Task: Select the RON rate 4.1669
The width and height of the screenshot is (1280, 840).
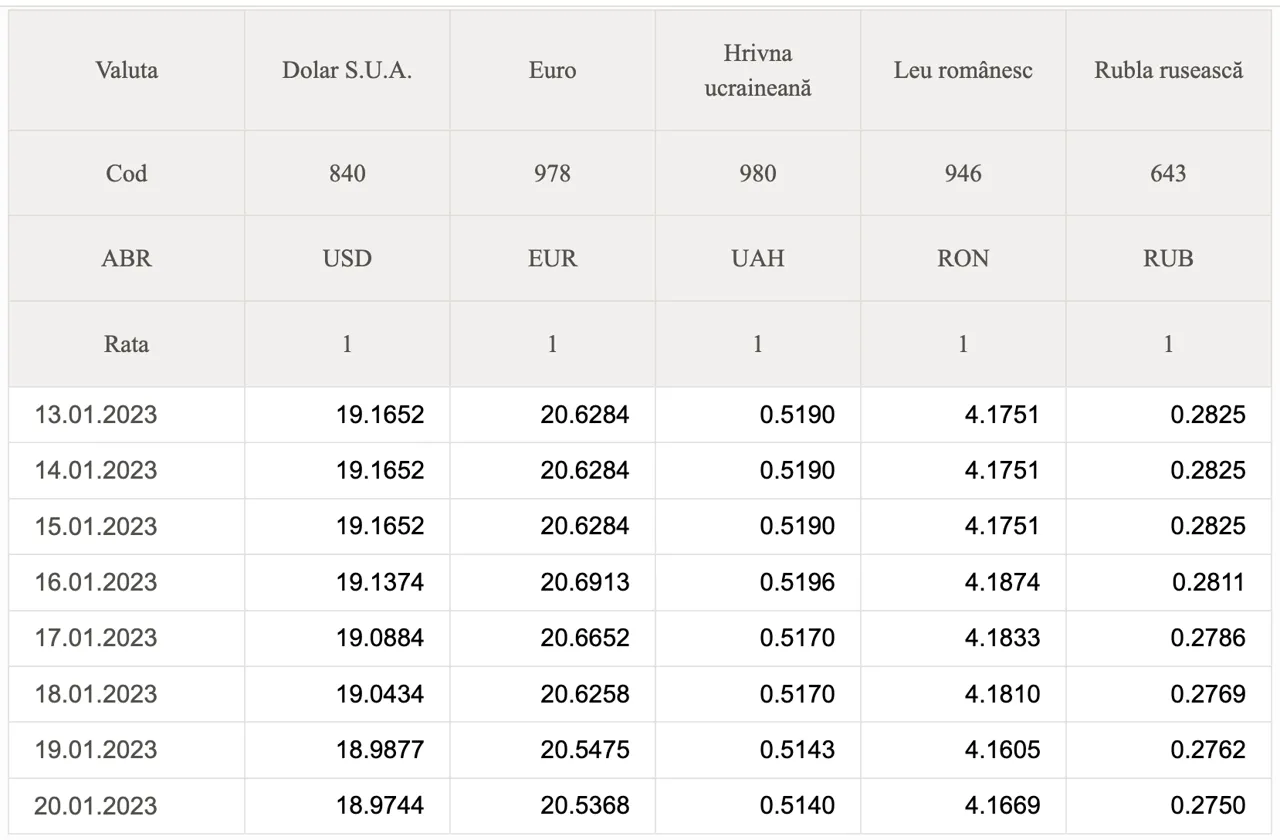Action: 1002,806
